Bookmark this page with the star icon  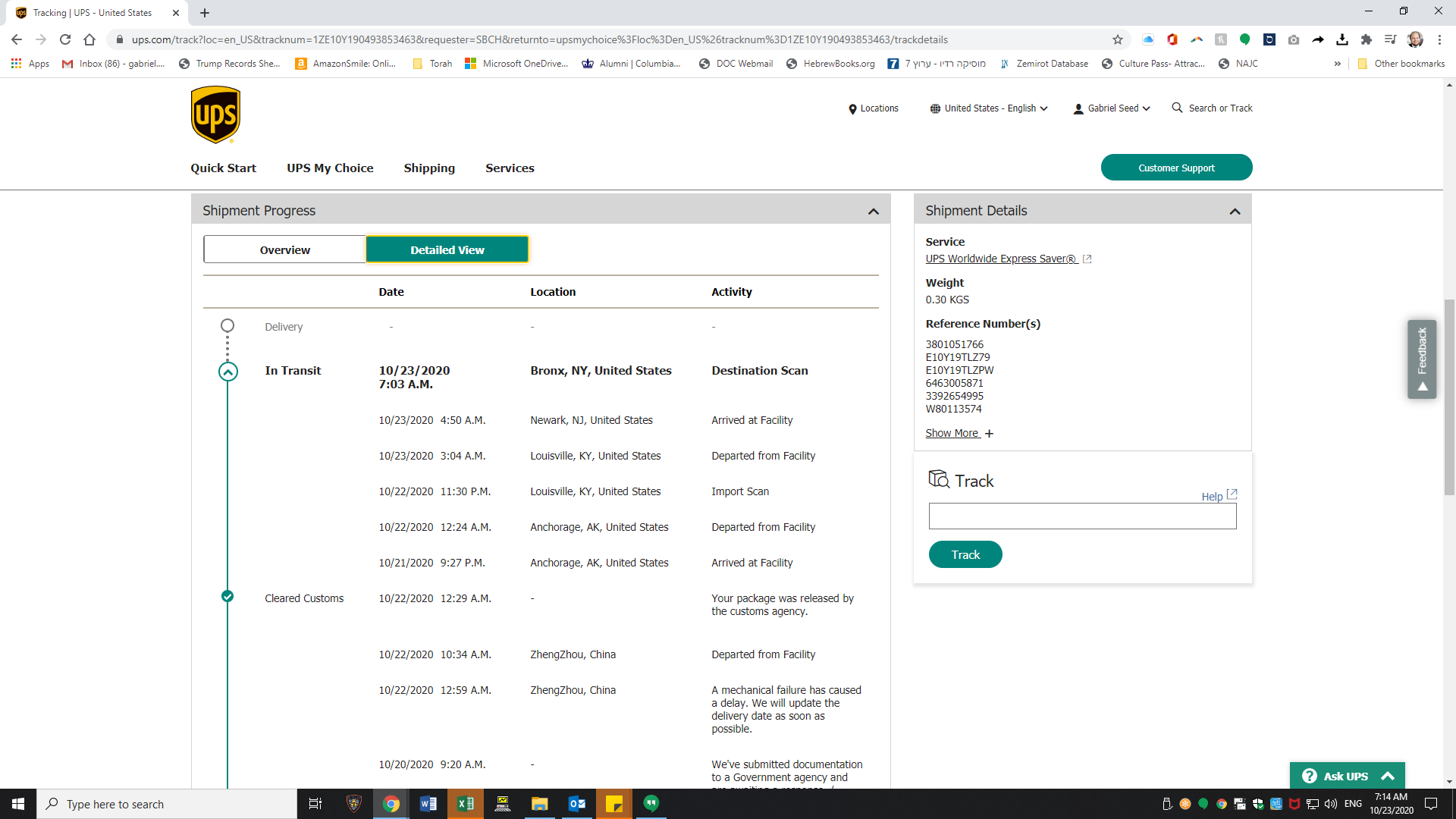click(1117, 39)
